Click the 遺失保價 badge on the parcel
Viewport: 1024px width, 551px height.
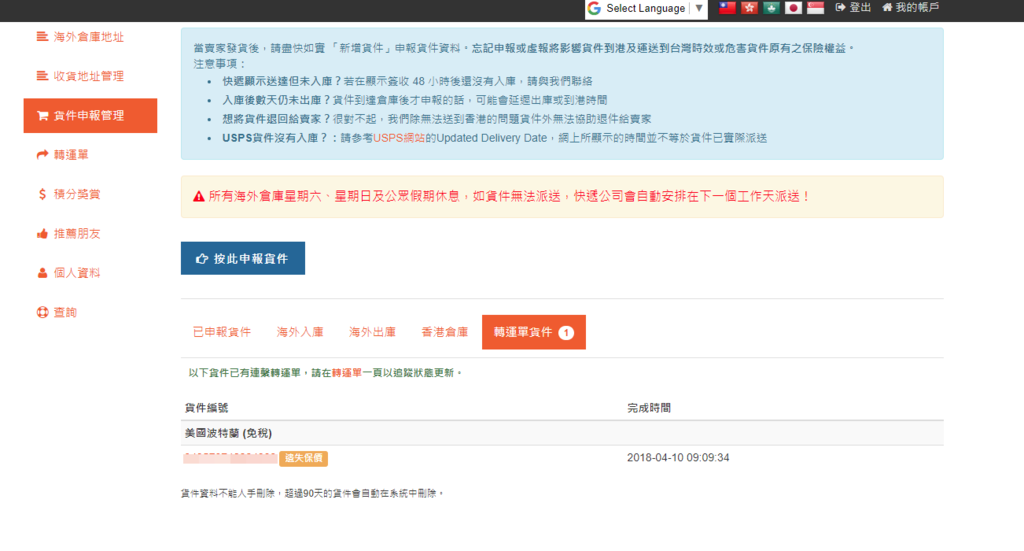click(x=303, y=458)
